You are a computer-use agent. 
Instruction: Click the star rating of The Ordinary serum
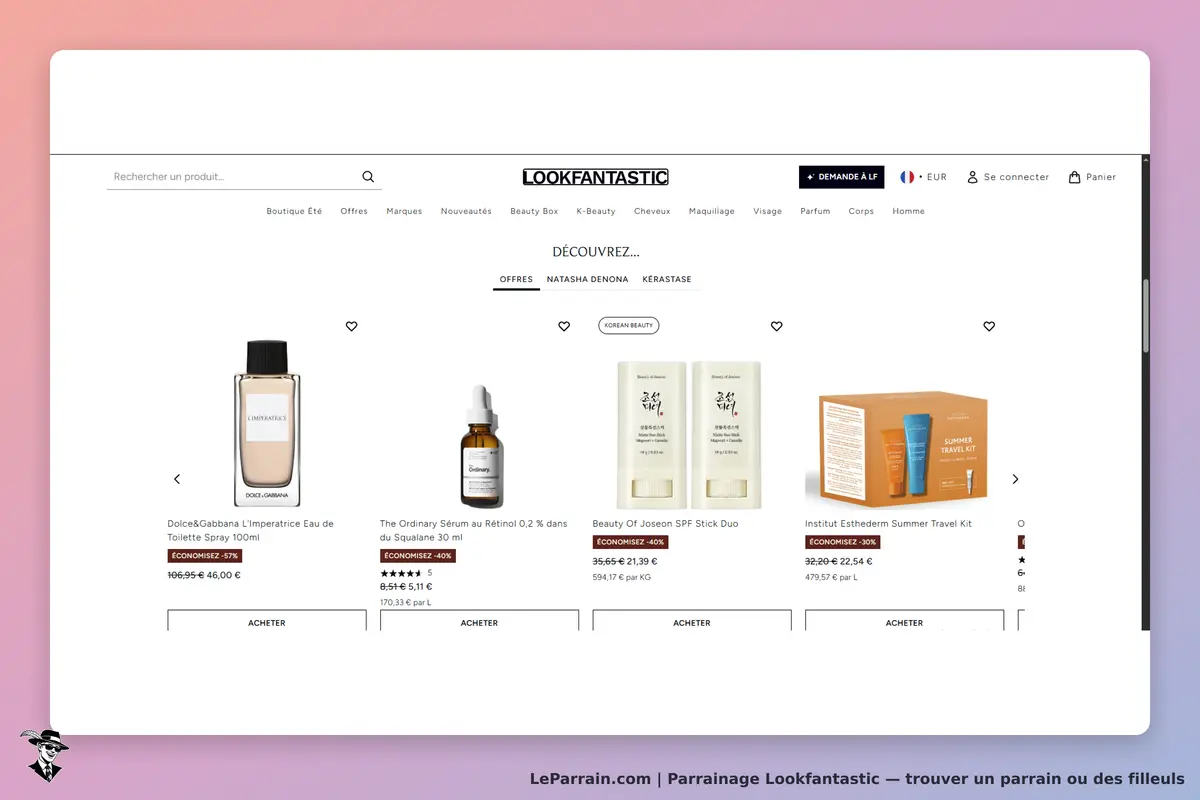[401, 573]
